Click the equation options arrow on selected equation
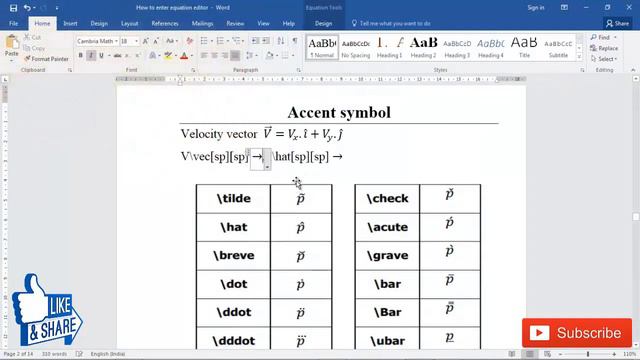 click(267, 167)
